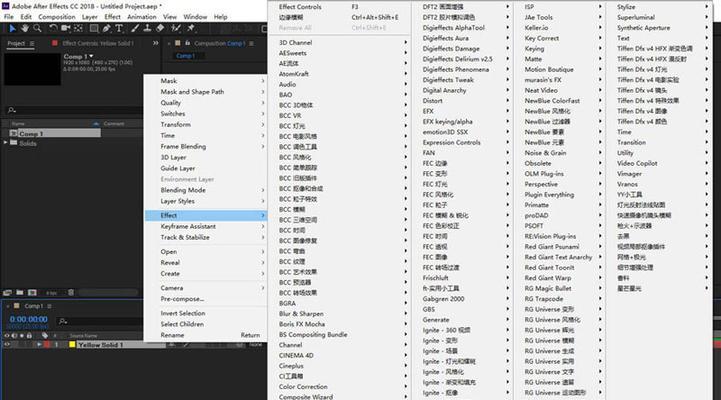This screenshot has height=400, width=721.
Task: Click the yellow solid color swatch in timeline
Action: [72, 344]
